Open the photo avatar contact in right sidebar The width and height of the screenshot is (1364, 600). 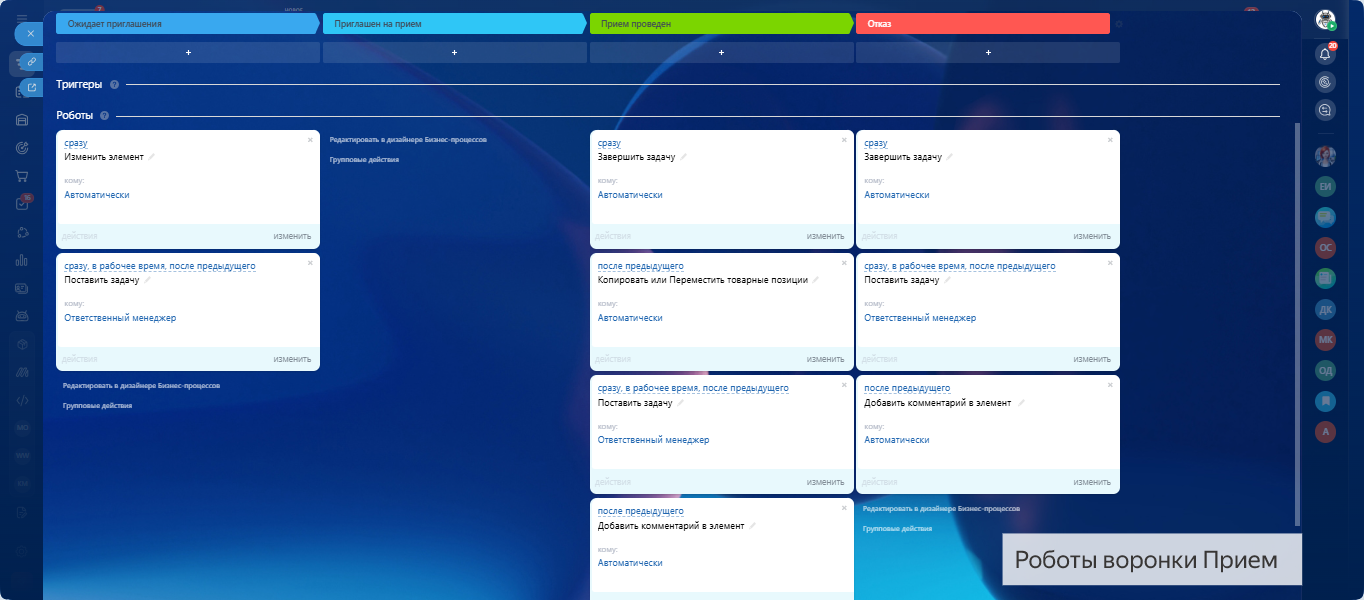click(x=1326, y=156)
